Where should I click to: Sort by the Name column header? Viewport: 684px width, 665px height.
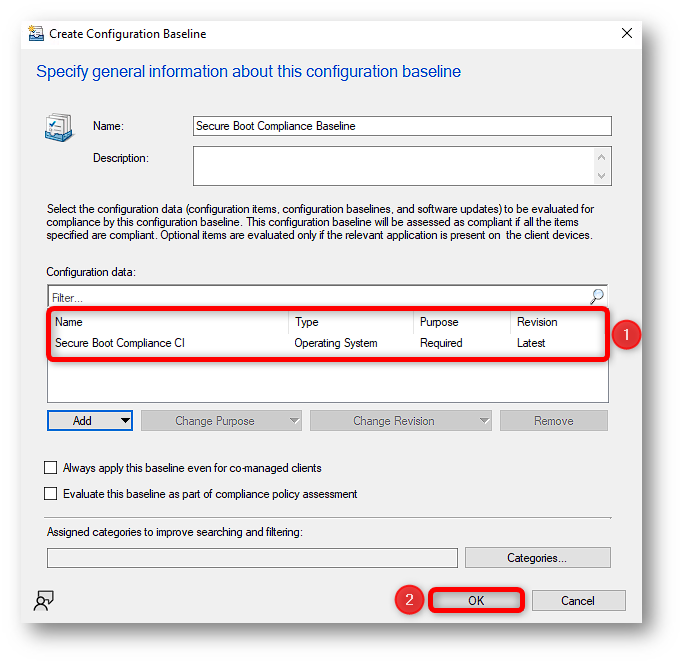point(170,322)
